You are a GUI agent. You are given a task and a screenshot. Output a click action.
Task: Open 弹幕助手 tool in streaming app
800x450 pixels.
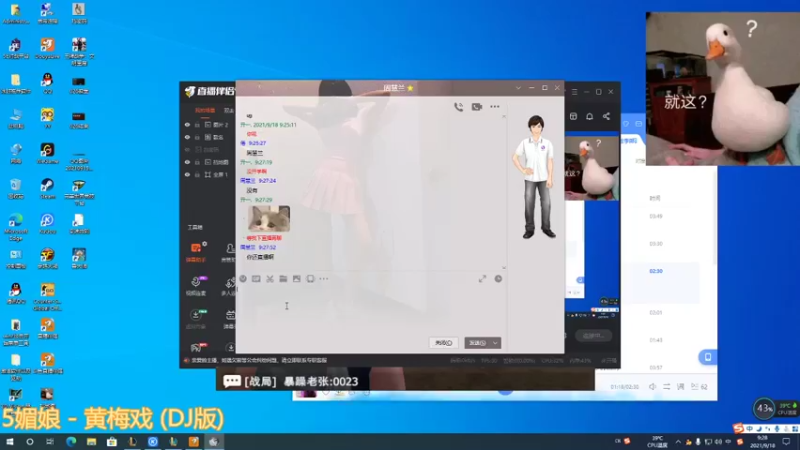(x=196, y=252)
